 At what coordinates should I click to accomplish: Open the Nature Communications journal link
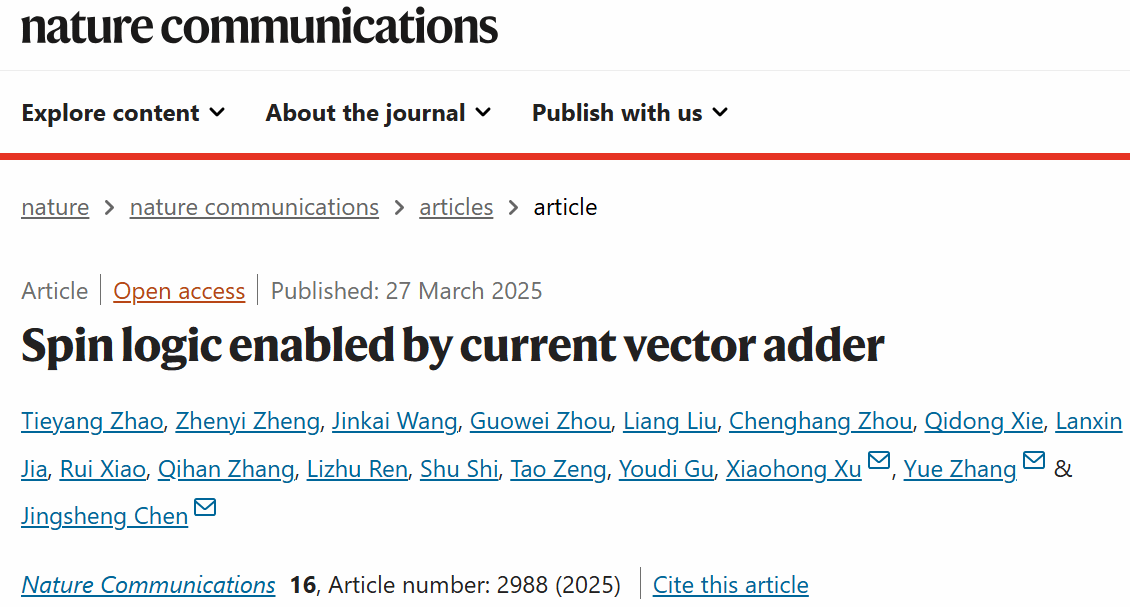coord(148,585)
